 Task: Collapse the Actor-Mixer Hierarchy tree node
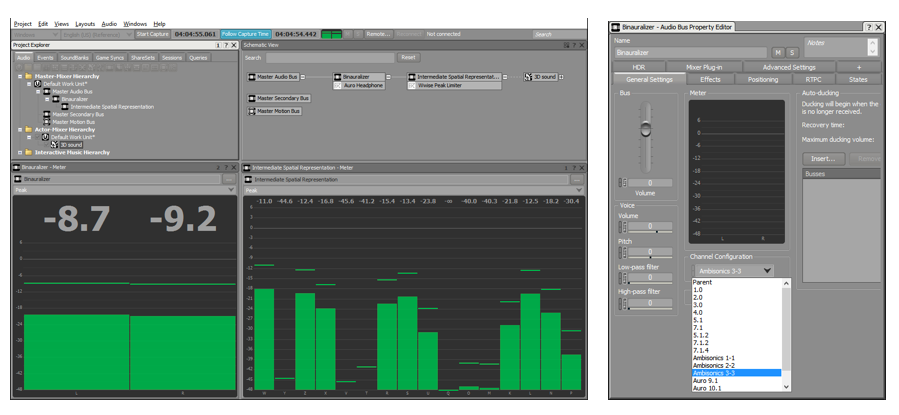[x=20, y=130]
